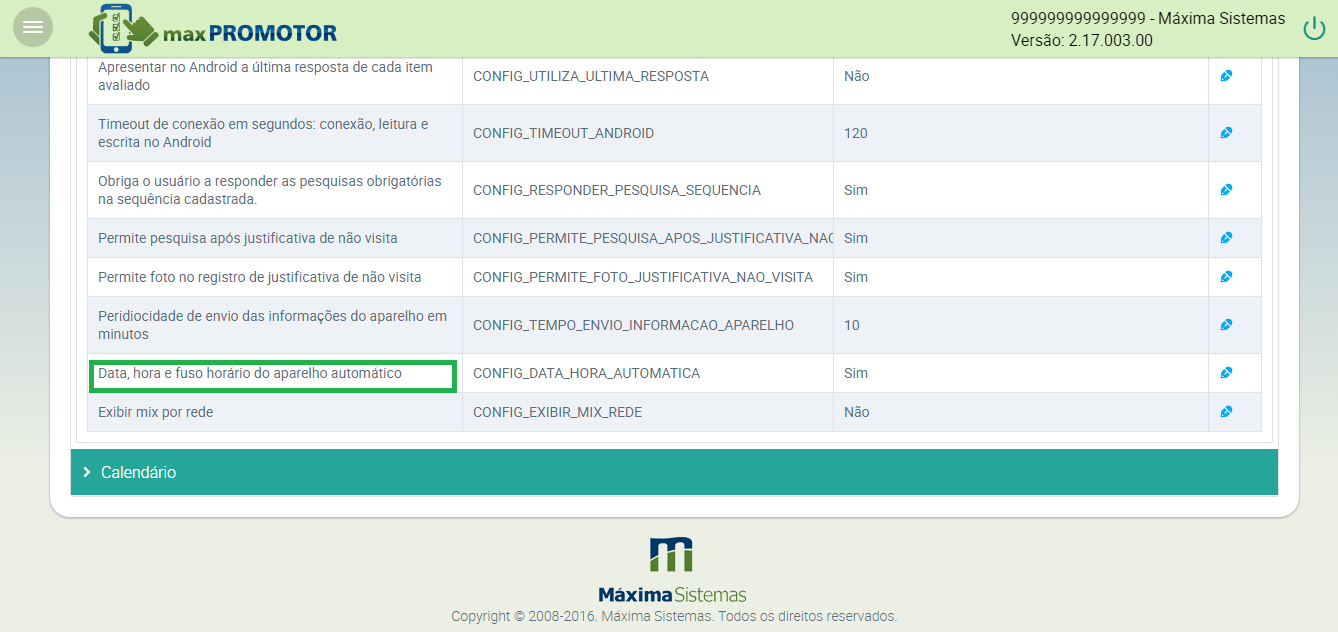This screenshot has height=632, width=1338.
Task: Click the copyright footer text
Action: pos(674,616)
